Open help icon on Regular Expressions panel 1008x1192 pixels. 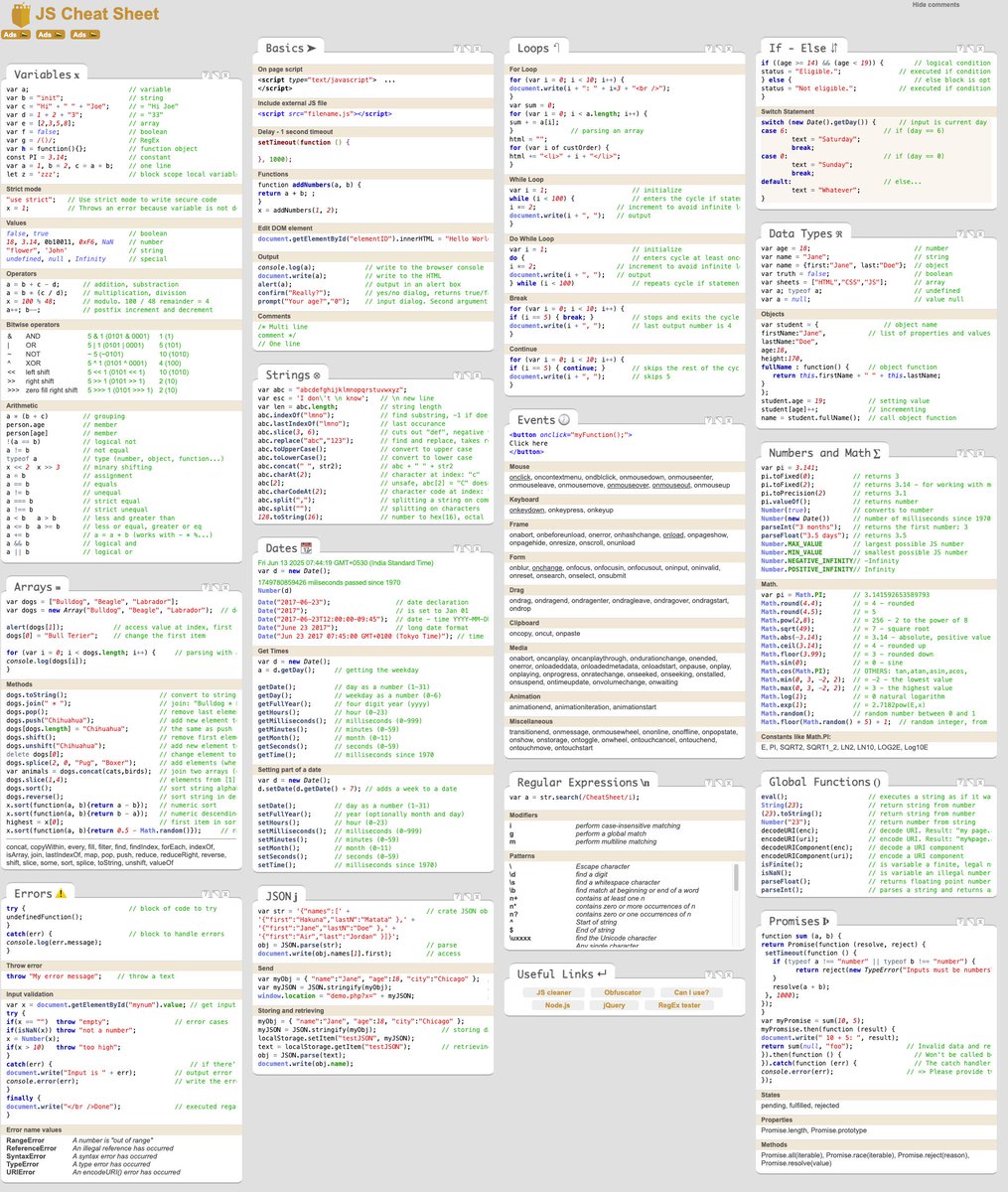[707, 783]
